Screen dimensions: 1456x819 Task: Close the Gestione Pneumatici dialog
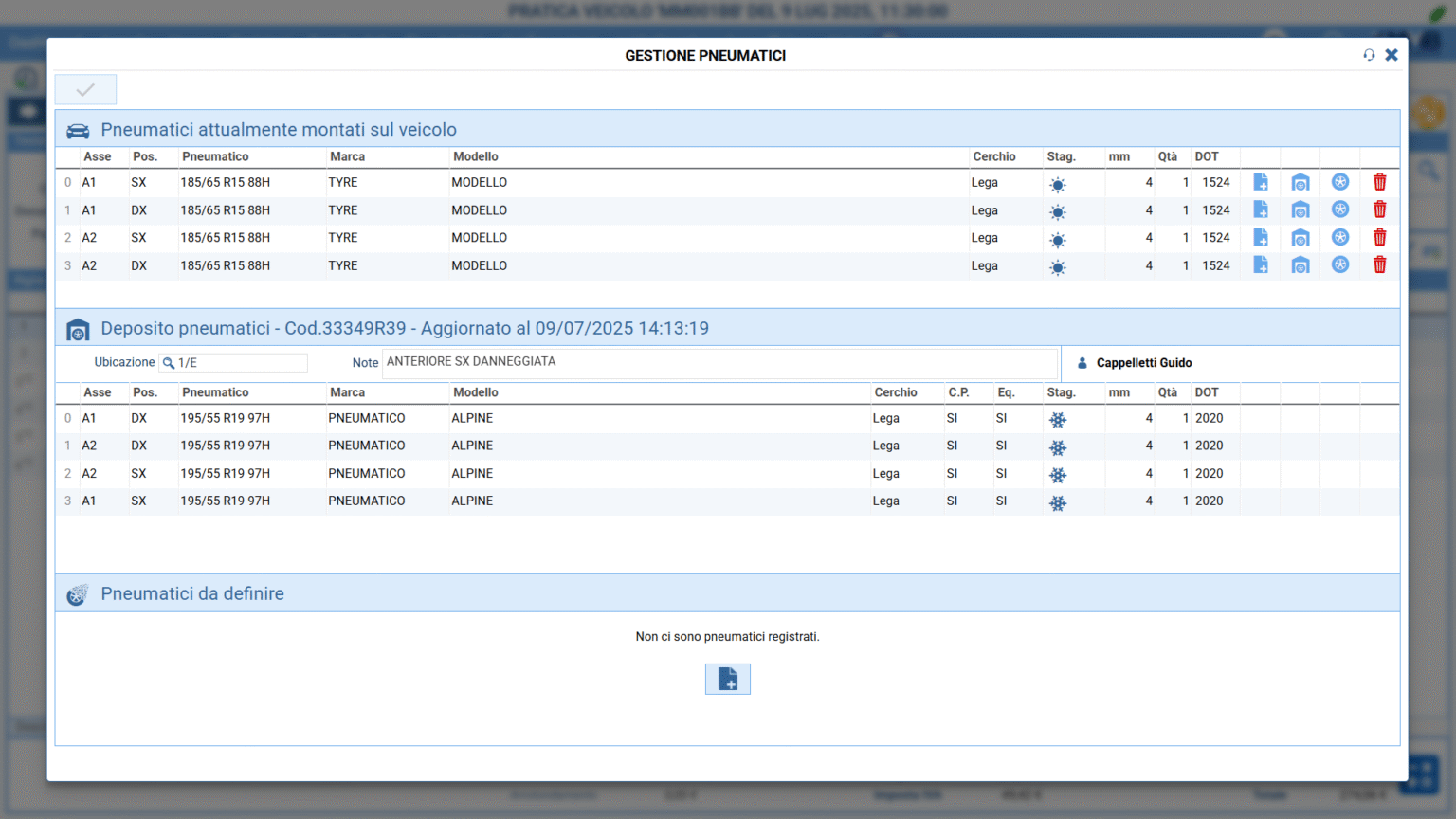(1392, 55)
